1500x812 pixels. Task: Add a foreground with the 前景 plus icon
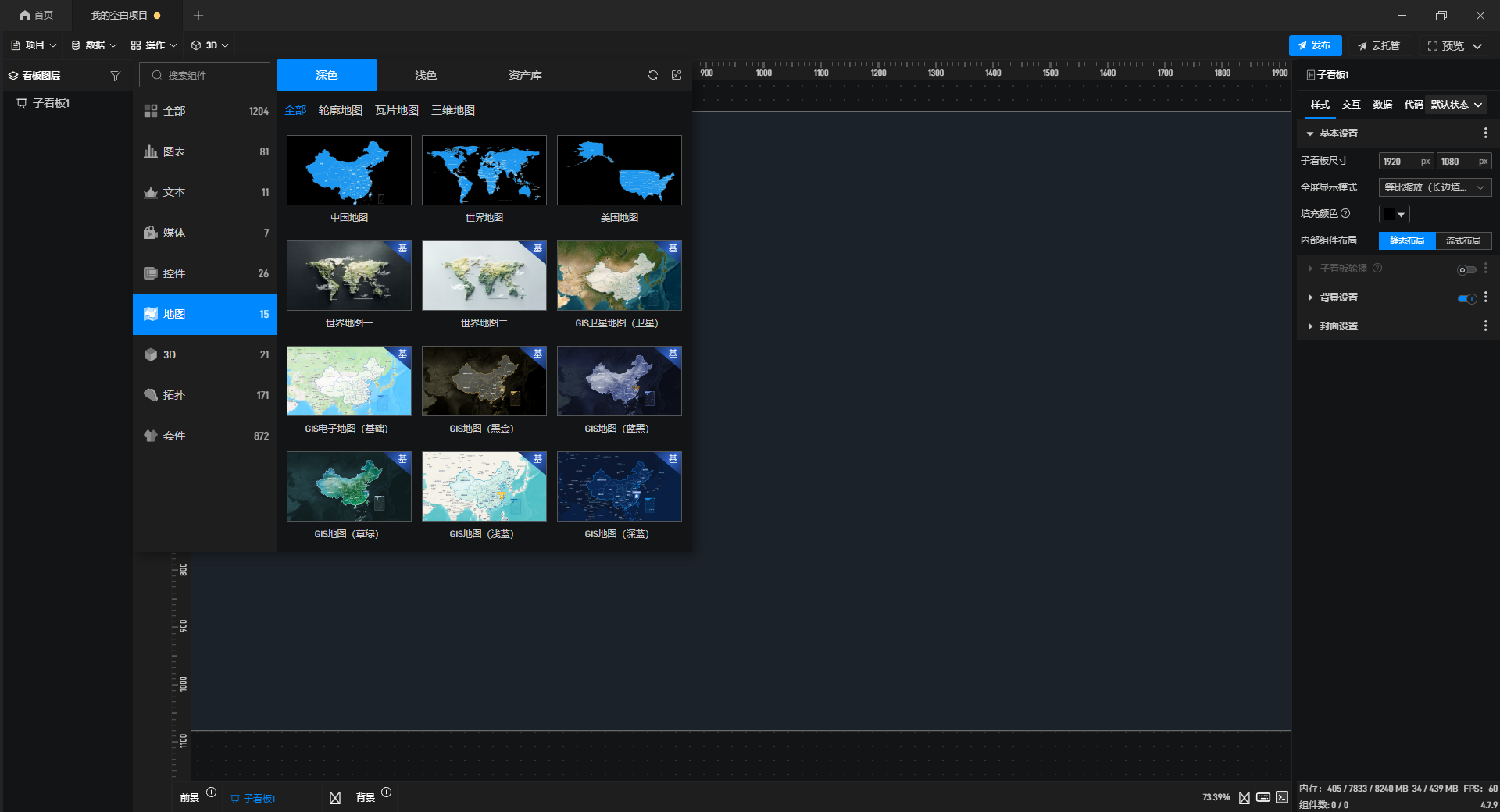click(x=211, y=792)
